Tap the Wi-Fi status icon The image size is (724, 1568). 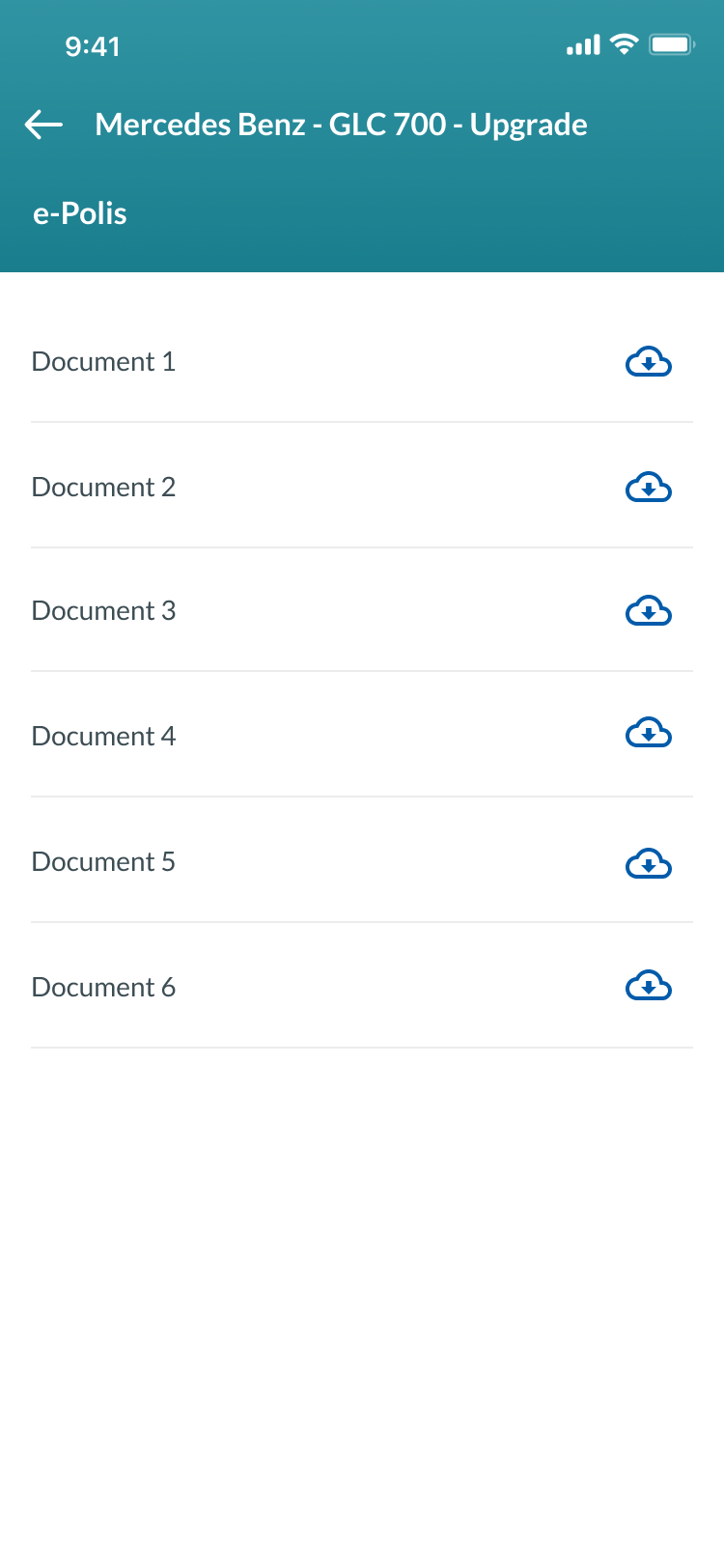point(625,44)
